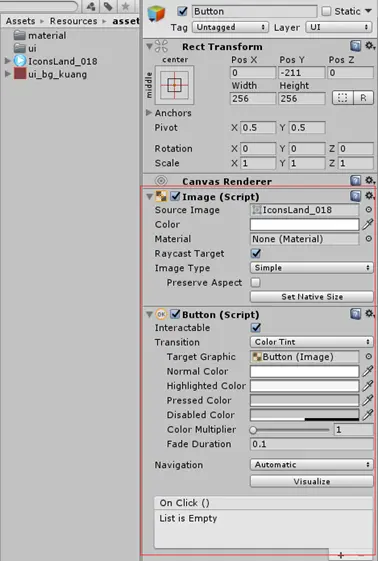Image resolution: width=378 pixels, height=561 pixels.
Task: Click the favorites star icon
Action: (126, 6)
